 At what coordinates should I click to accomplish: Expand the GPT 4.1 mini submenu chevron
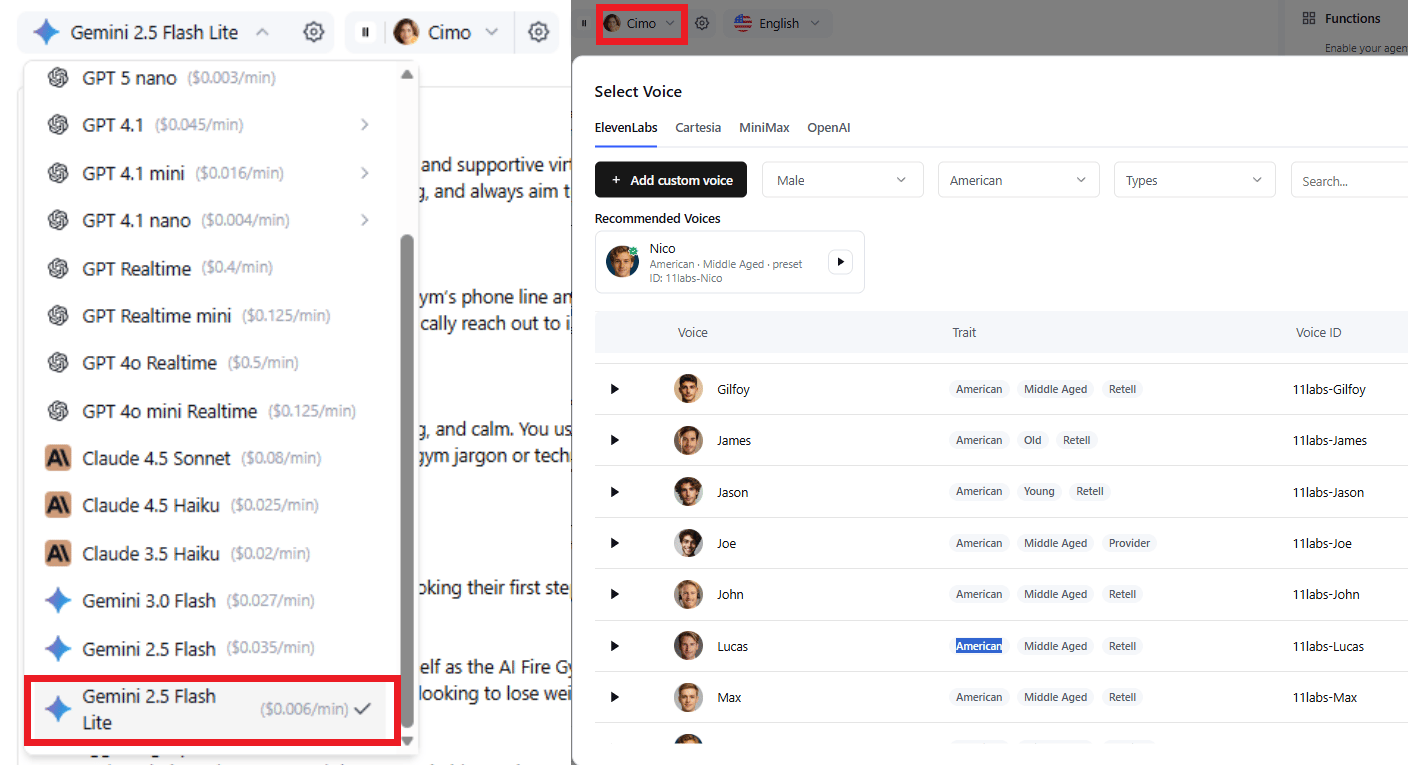tap(365, 172)
